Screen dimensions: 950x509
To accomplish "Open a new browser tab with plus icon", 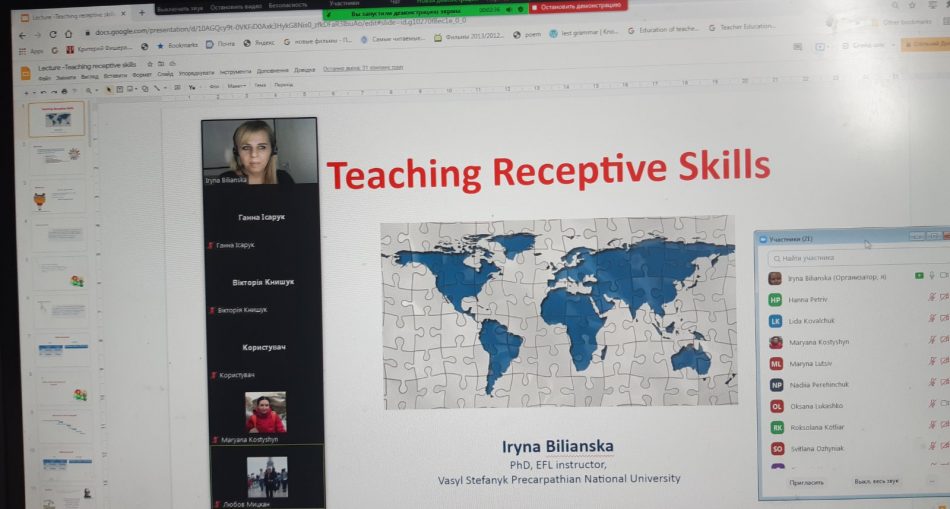I will pyautogui.click(x=141, y=13).
